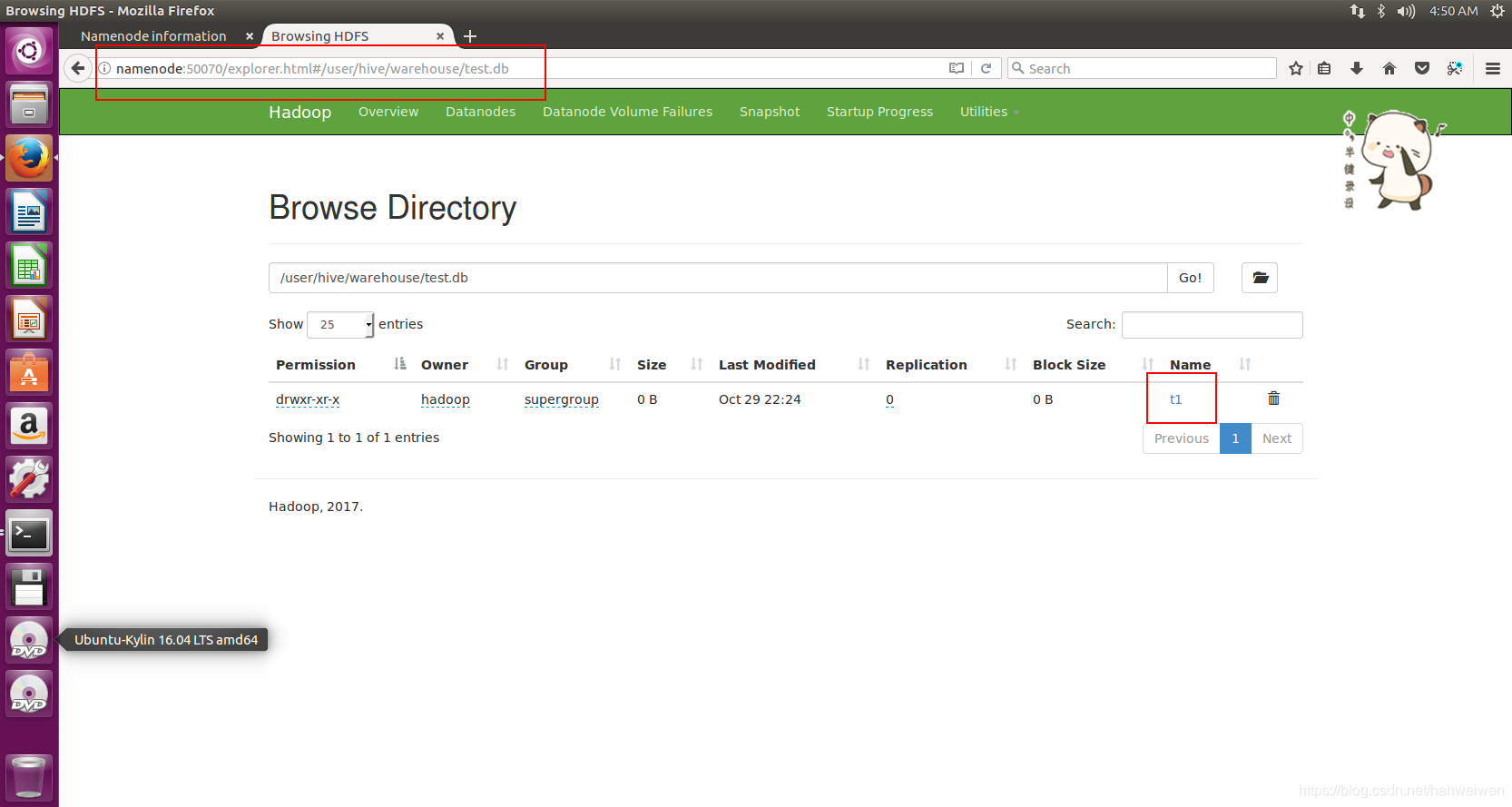The height and width of the screenshot is (807, 1512).
Task: Open Ubuntu Software Center dock icon
Action: click(x=29, y=372)
